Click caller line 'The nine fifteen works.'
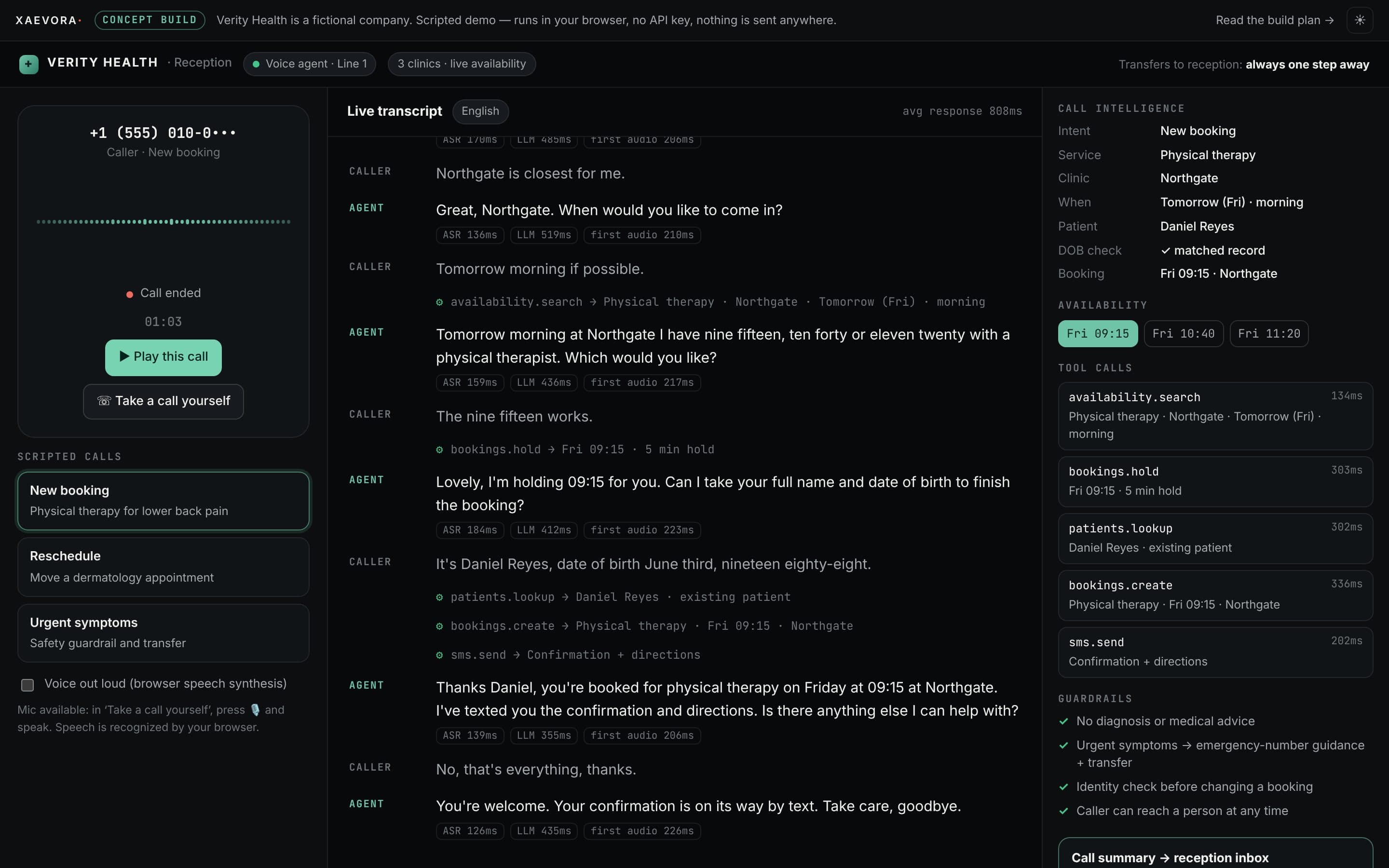1389x868 pixels. coord(514,417)
